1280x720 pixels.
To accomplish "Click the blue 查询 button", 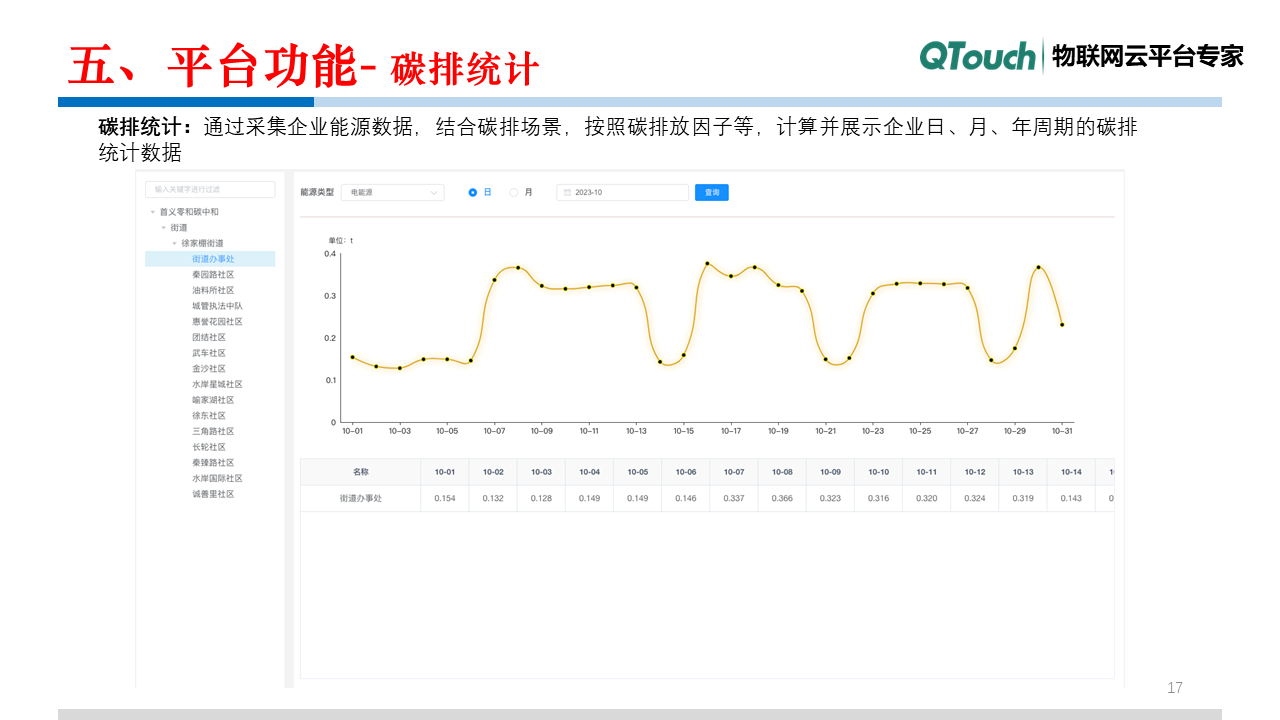I will pos(711,193).
